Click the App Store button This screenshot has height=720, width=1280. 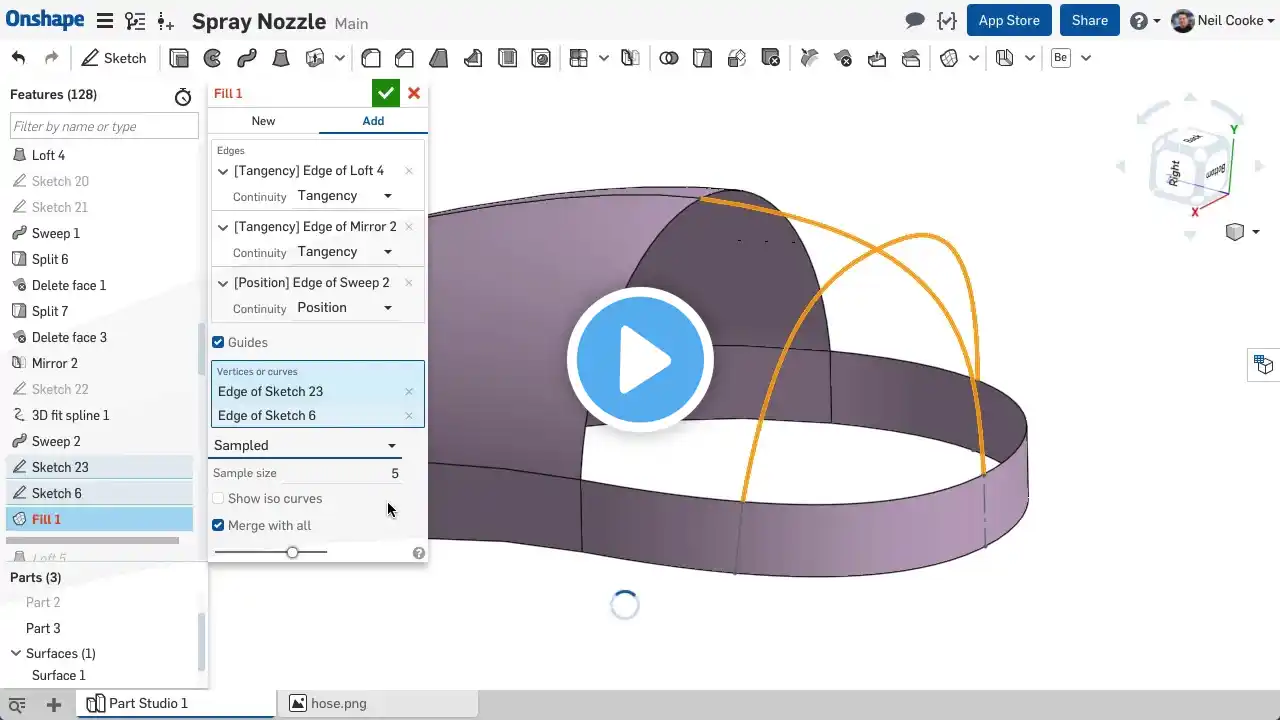[x=1009, y=20]
